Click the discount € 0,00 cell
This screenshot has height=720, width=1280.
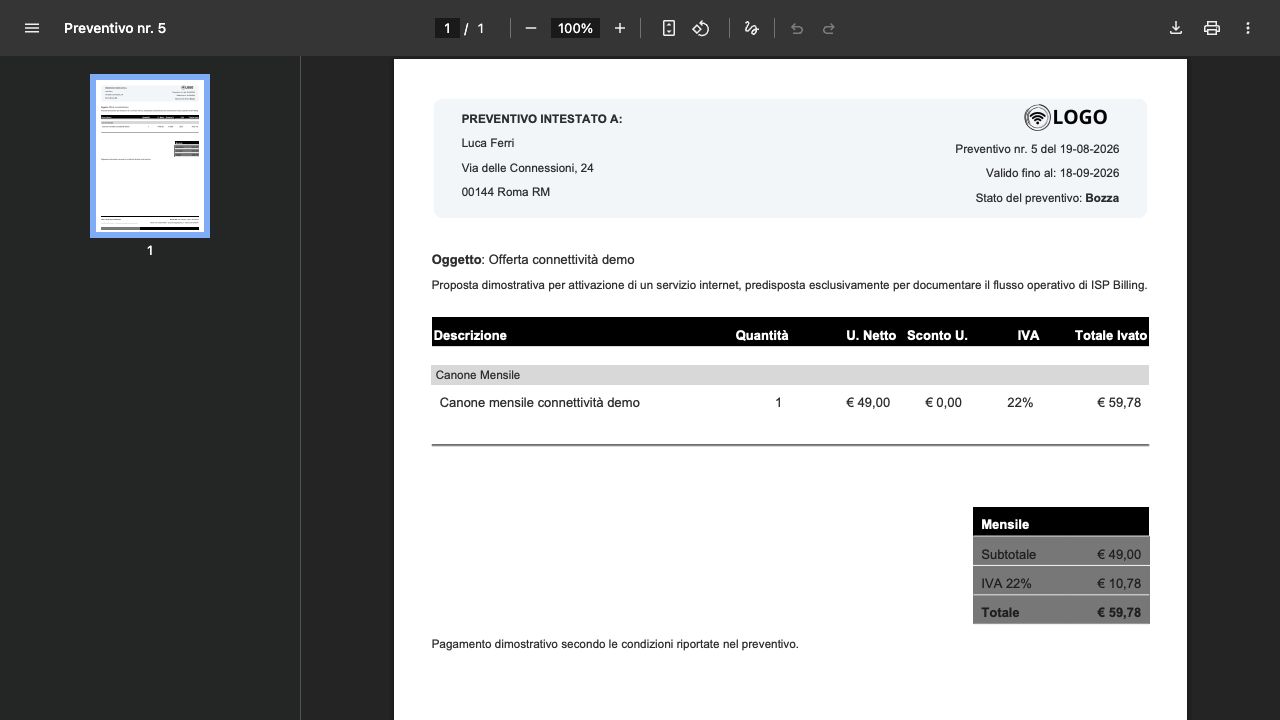pos(943,403)
